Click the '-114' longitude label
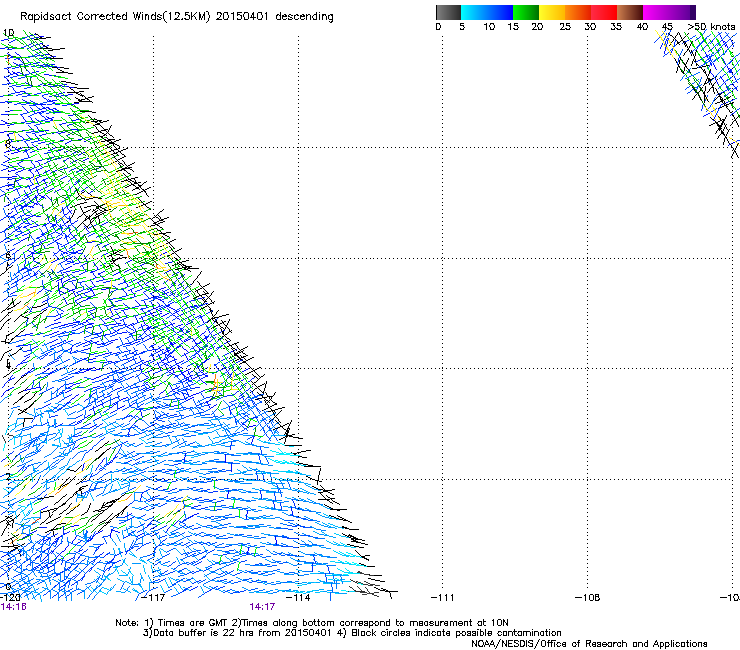740x650 pixels. (x=298, y=598)
